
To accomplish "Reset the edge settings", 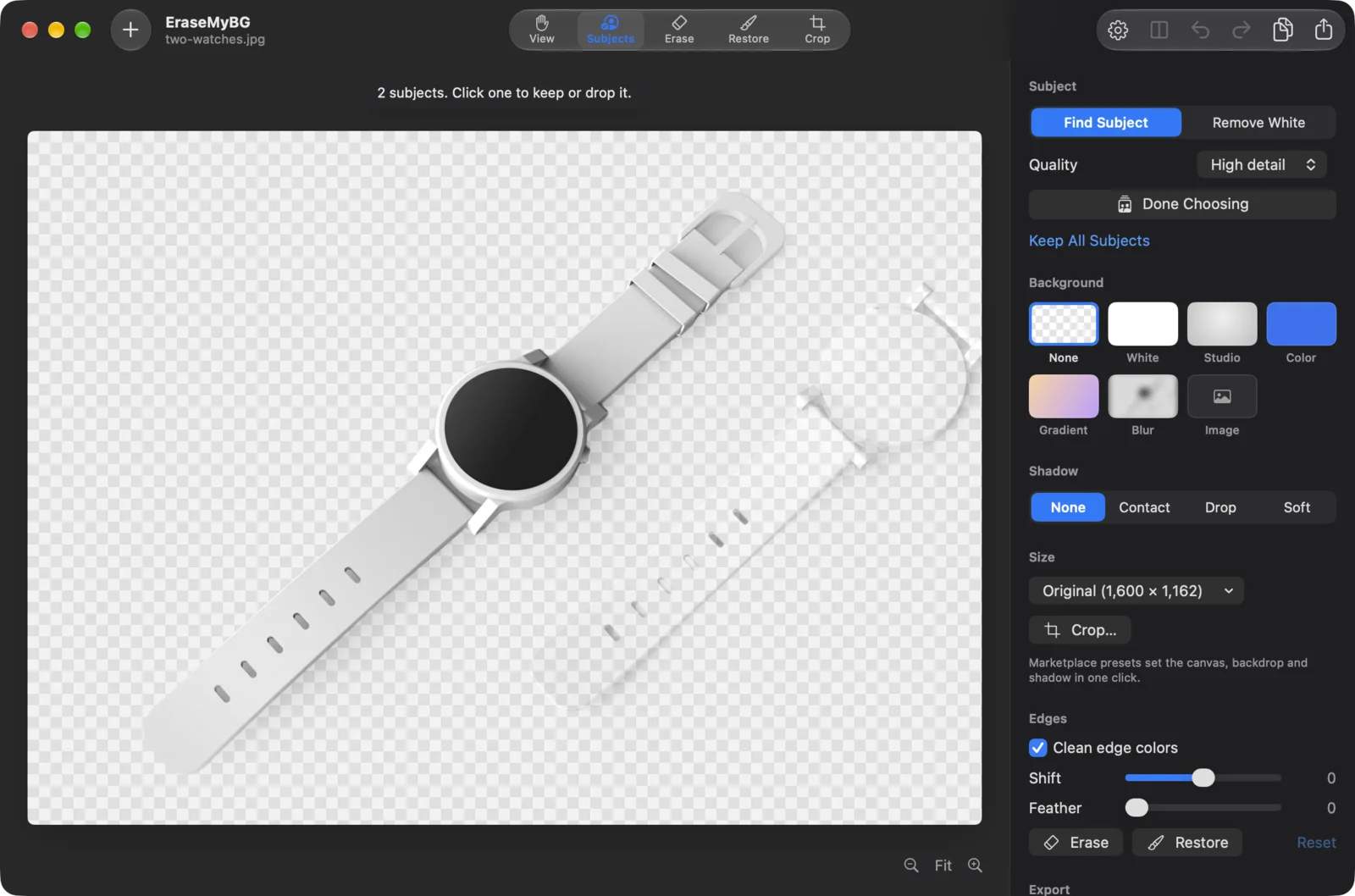I will pos(1316,843).
